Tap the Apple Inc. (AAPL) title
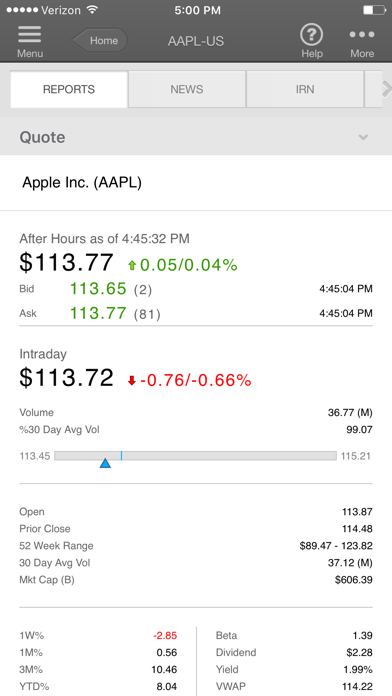392x696 pixels. pyautogui.click(x=82, y=182)
